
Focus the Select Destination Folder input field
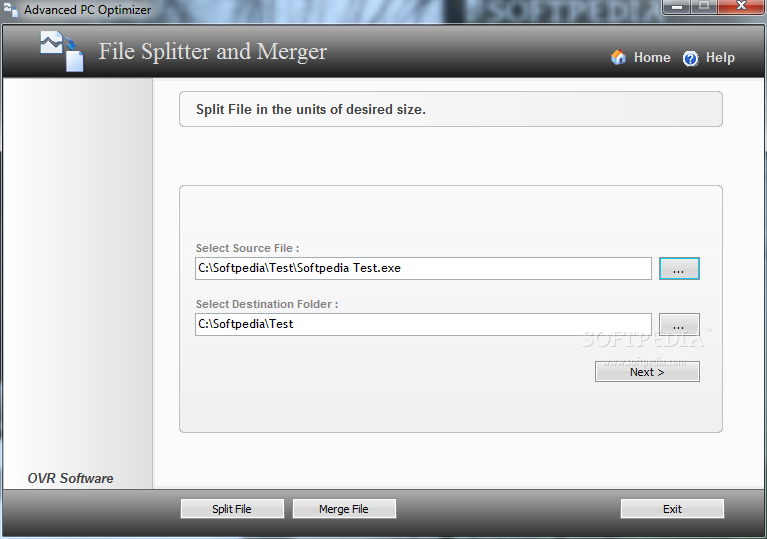point(423,324)
